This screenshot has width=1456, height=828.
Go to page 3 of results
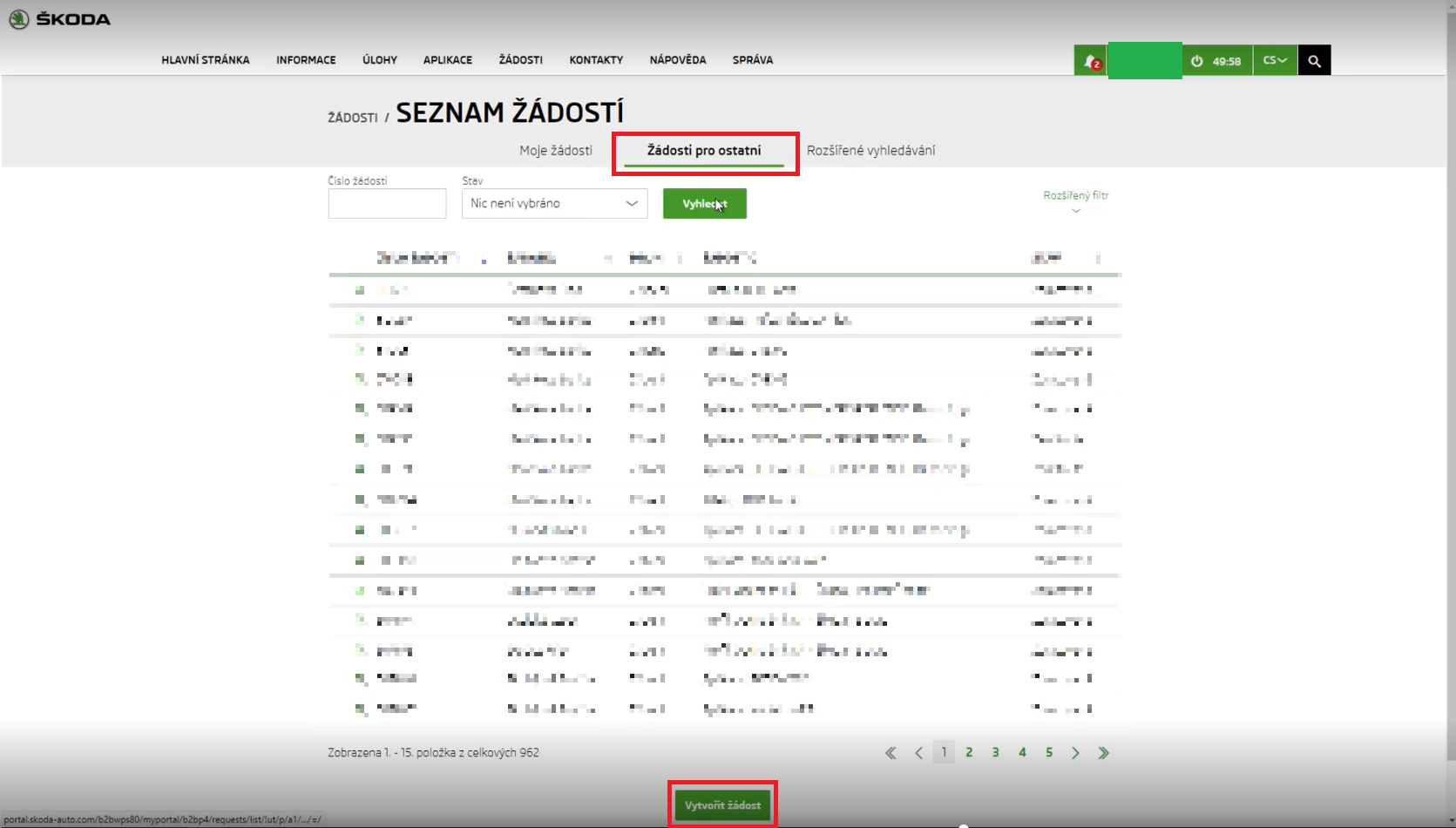pyautogui.click(x=995, y=752)
